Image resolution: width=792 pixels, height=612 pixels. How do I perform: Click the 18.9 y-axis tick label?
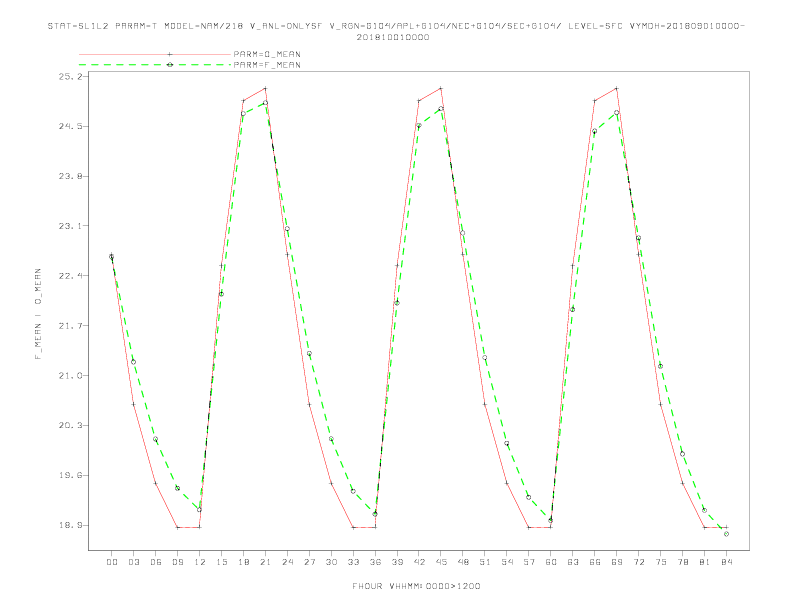tap(70, 525)
